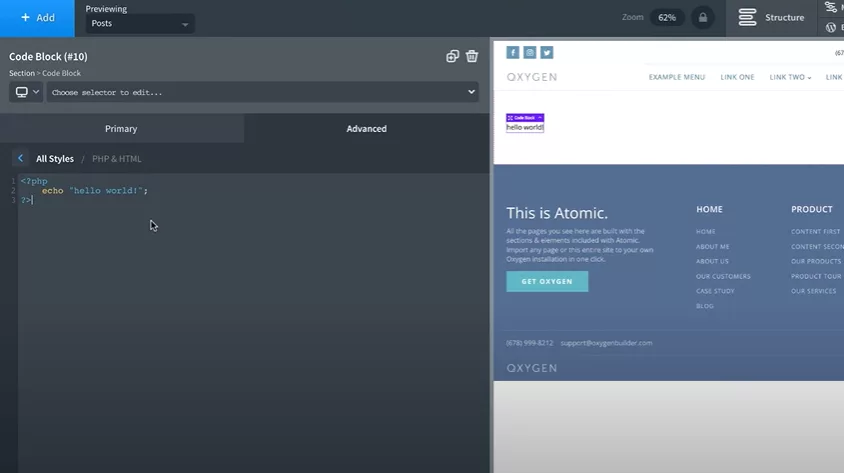Click HOME link under footer HOME column
844x473 pixels.
pyautogui.click(x=706, y=231)
